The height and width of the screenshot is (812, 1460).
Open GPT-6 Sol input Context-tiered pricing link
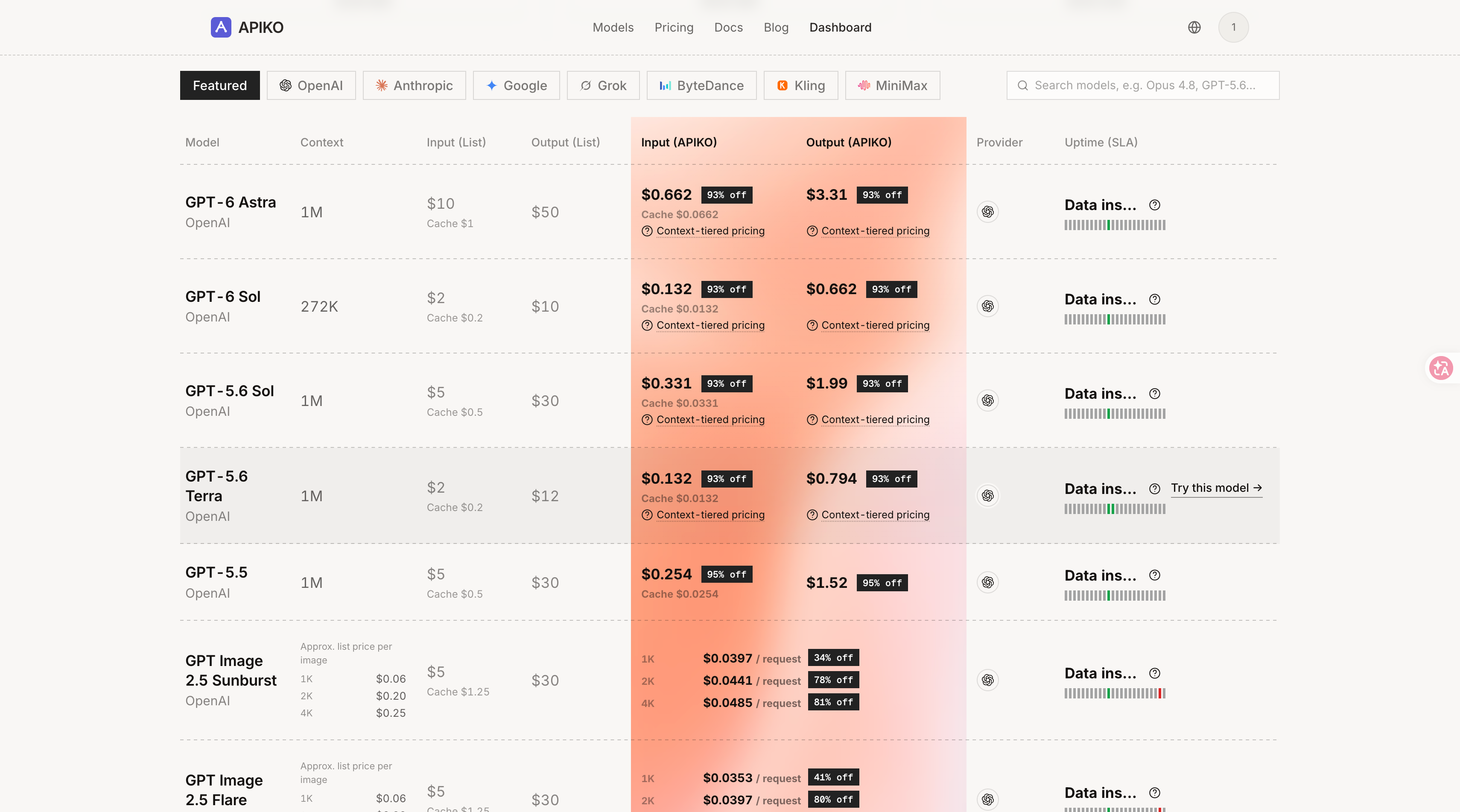pyautogui.click(x=710, y=325)
